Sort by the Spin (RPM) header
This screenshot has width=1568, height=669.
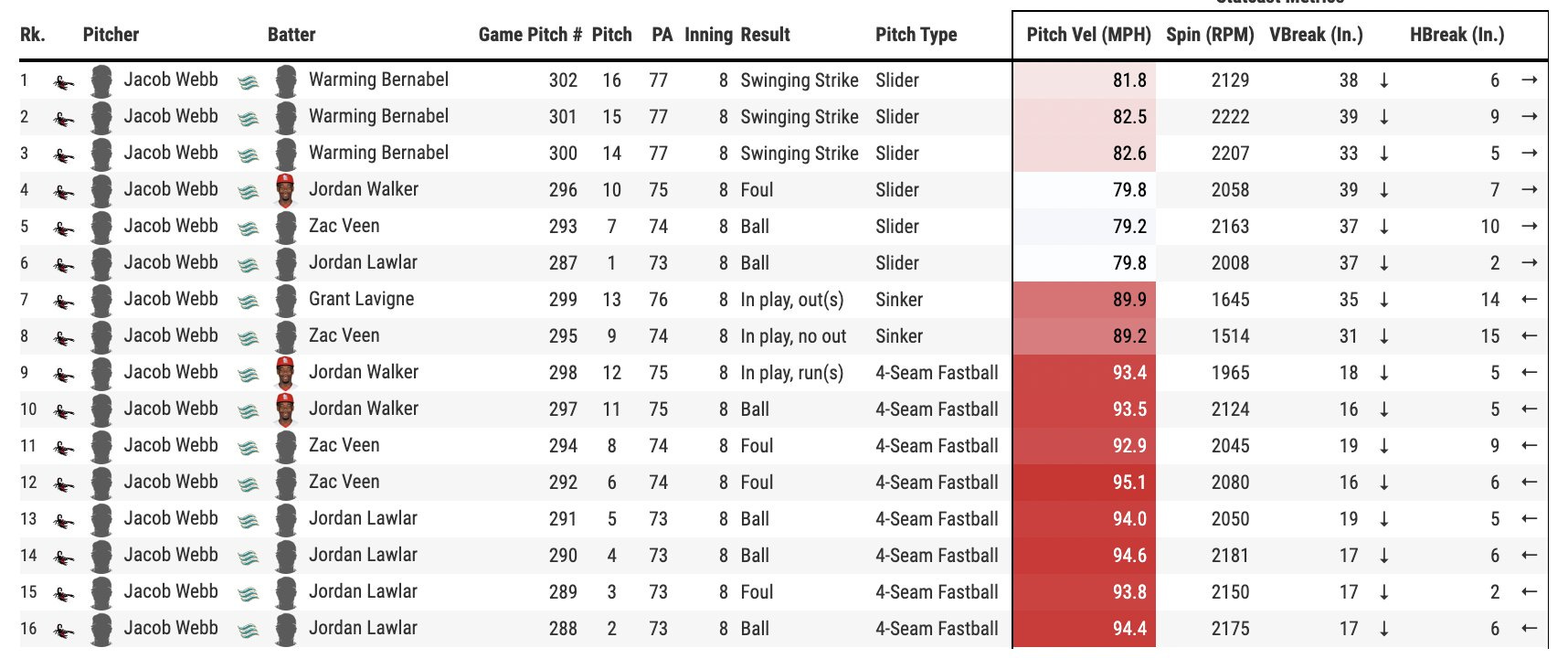1210,35
